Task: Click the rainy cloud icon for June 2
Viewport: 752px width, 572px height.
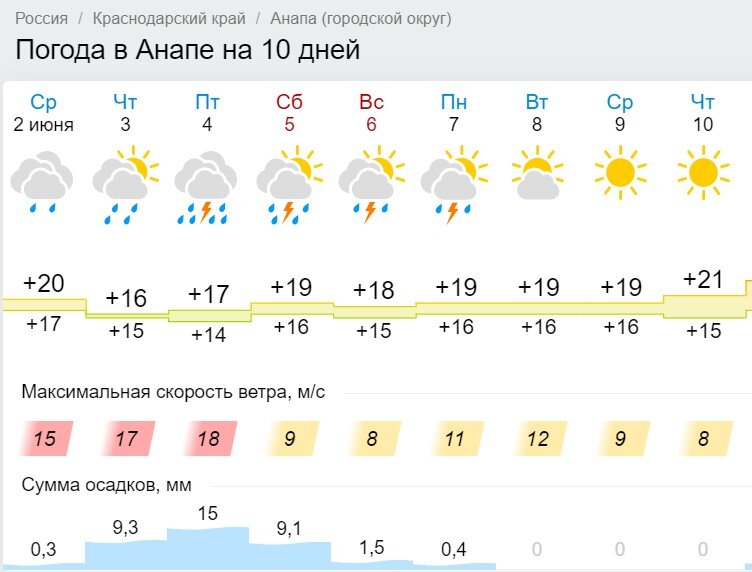Action: pos(42,182)
